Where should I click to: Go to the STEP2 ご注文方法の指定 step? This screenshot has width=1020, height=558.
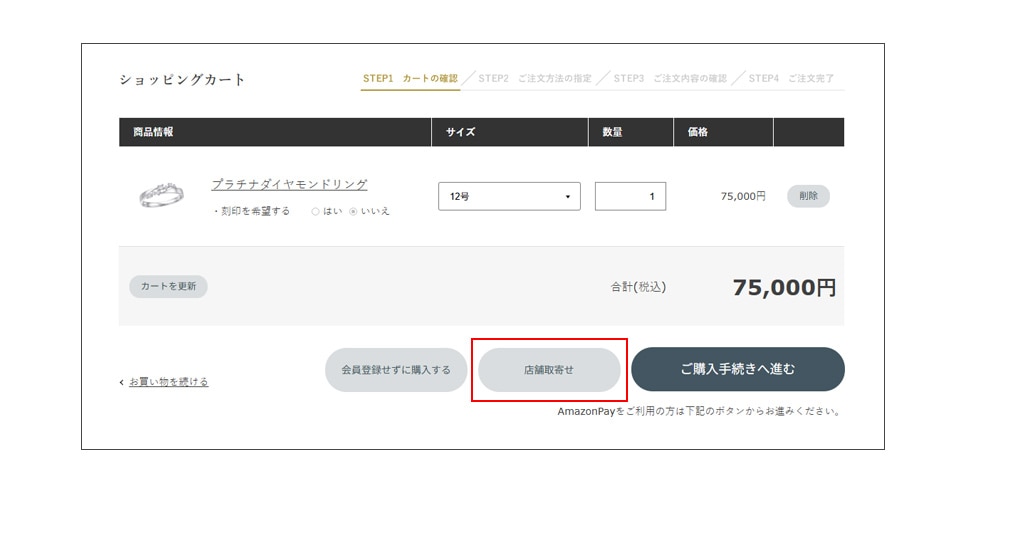pos(534,78)
